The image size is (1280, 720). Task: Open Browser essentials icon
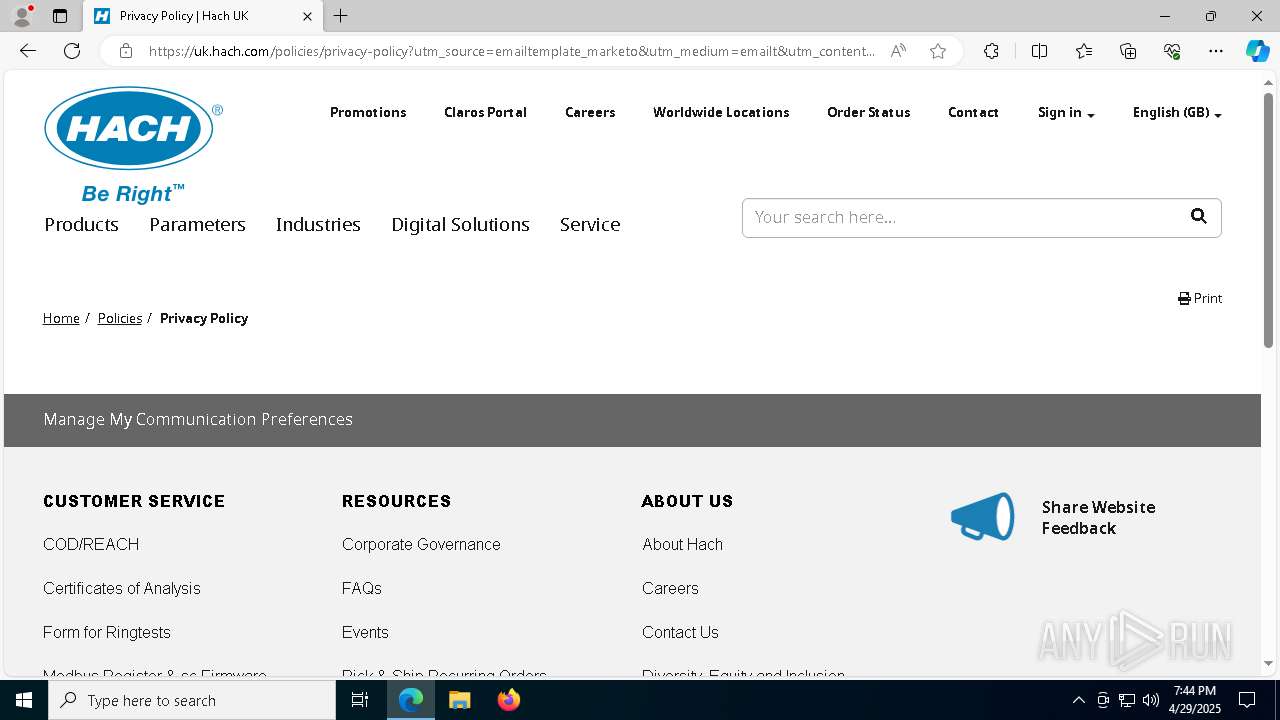click(1172, 51)
